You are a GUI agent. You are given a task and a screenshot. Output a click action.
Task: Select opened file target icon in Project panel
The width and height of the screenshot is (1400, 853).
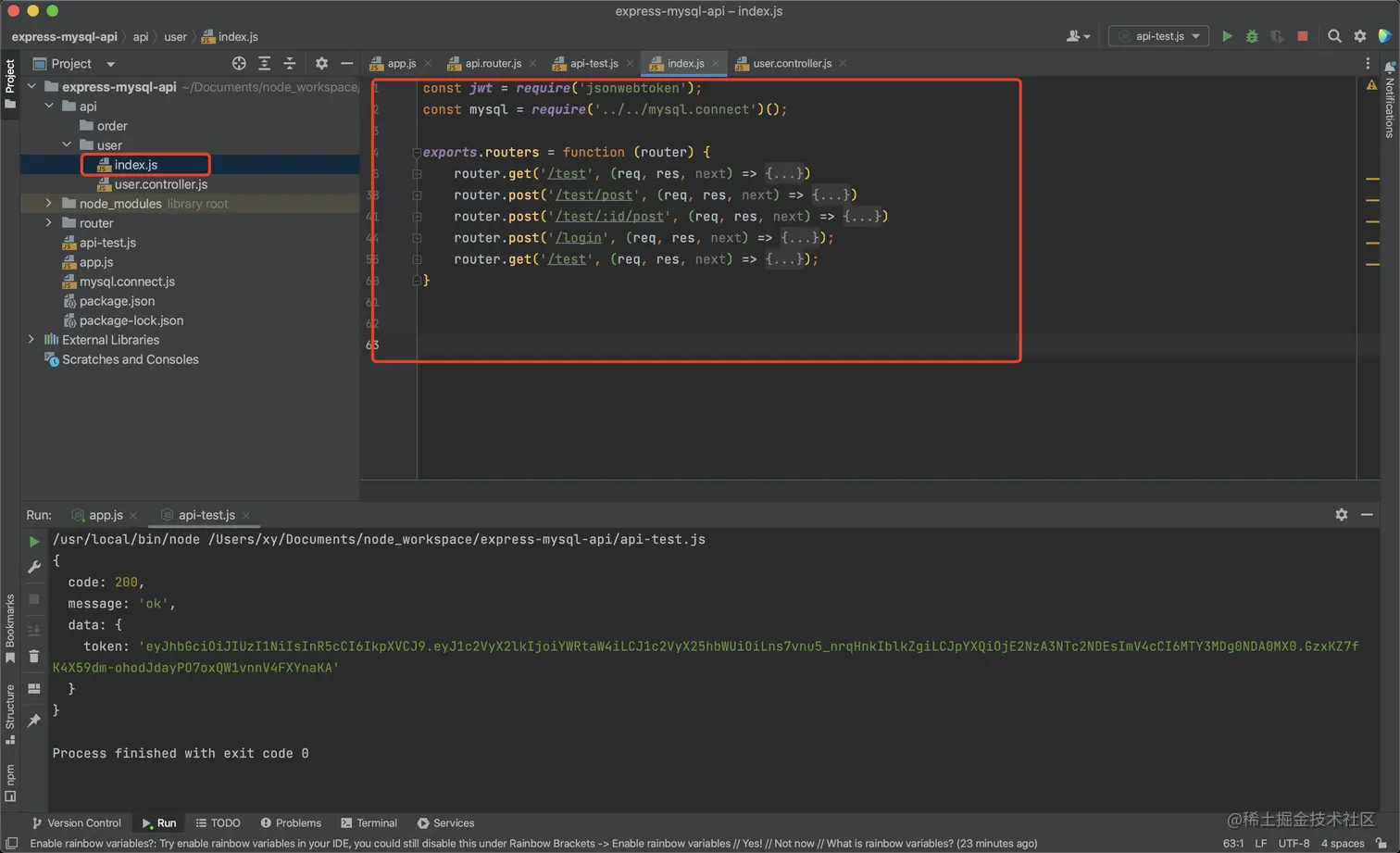(239, 63)
